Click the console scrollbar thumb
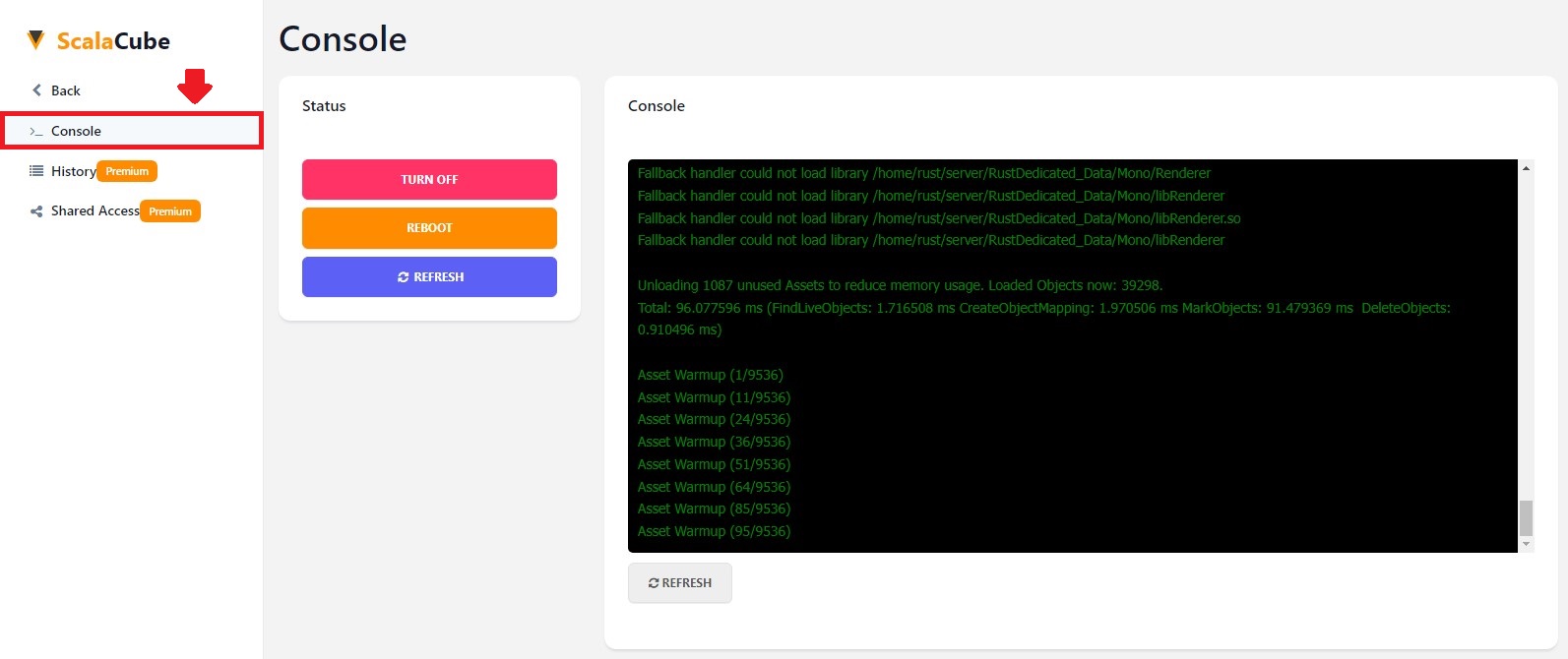Image resolution: width=1568 pixels, height=659 pixels. tap(1526, 517)
